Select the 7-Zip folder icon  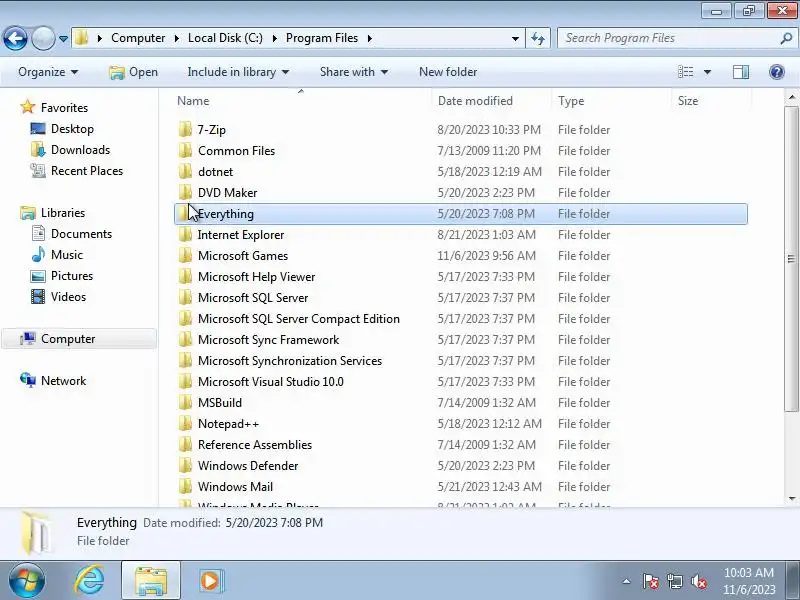[185, 130]
